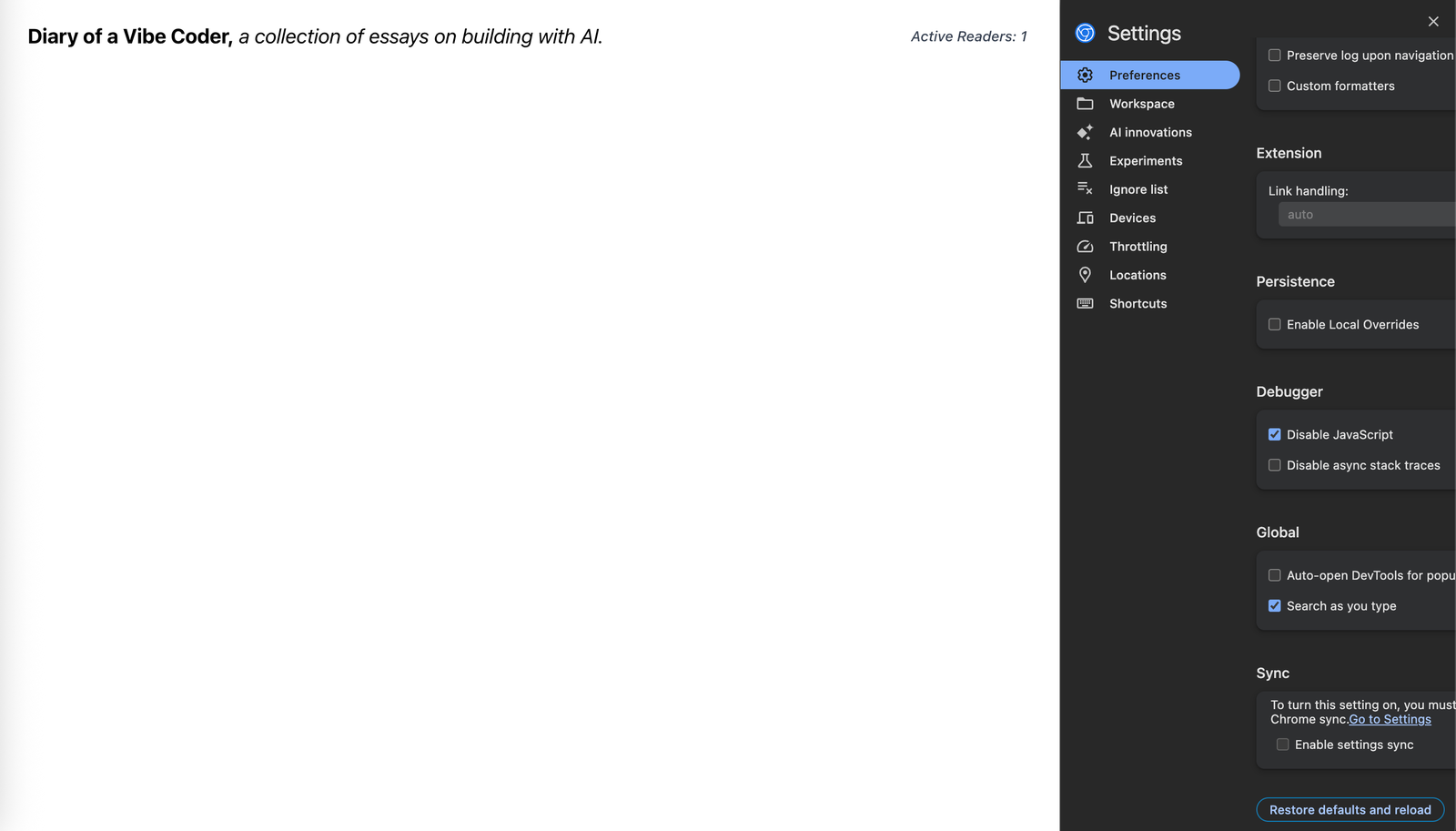Screen dimensions: 1456x831
Task: Click the Locations pin icon
Action: tap(1085, 275)
